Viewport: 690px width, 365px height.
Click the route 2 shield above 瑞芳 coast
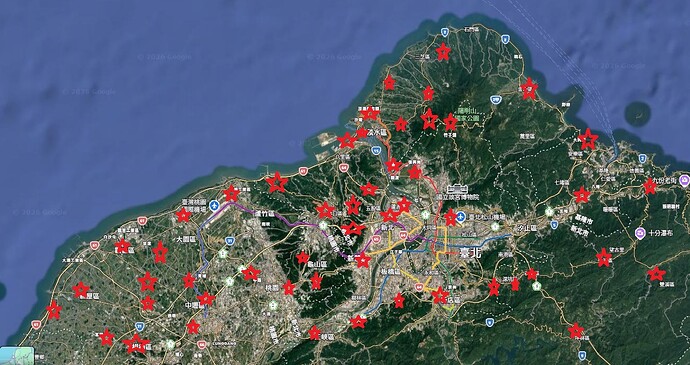coord(642,158)
